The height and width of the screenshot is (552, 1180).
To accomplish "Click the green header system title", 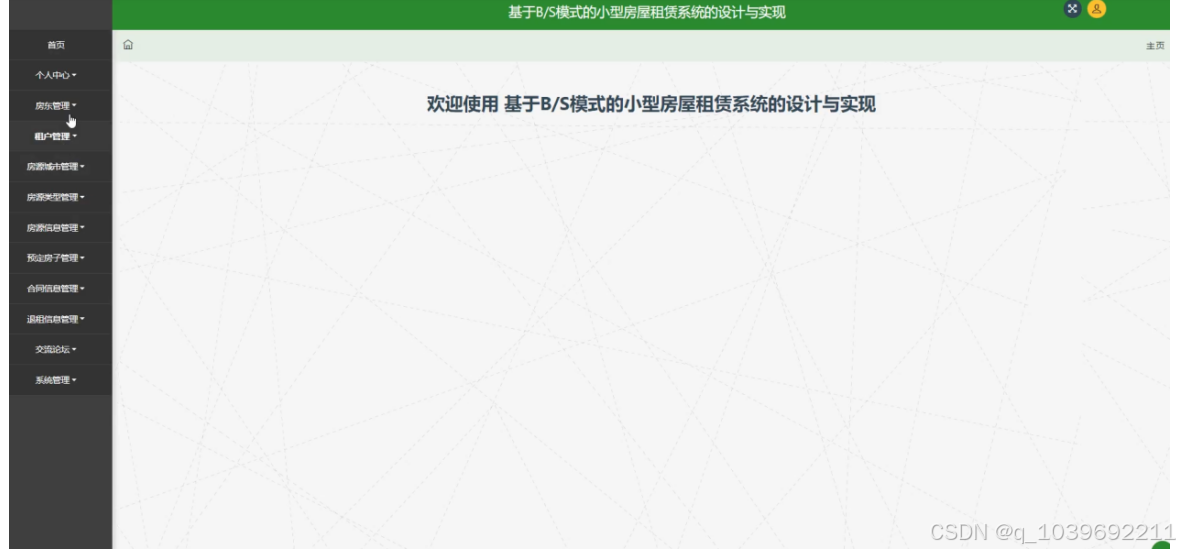I will pyautogui.click(x=646, y=12).
